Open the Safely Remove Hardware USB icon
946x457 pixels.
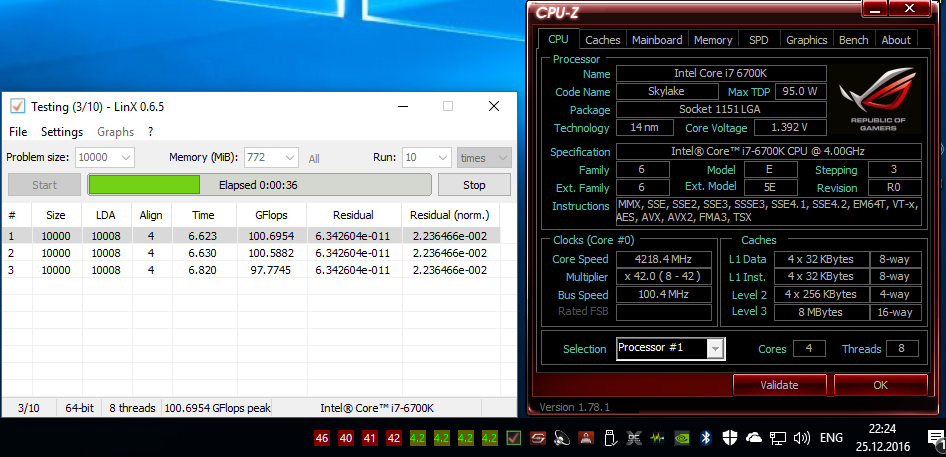609,438
